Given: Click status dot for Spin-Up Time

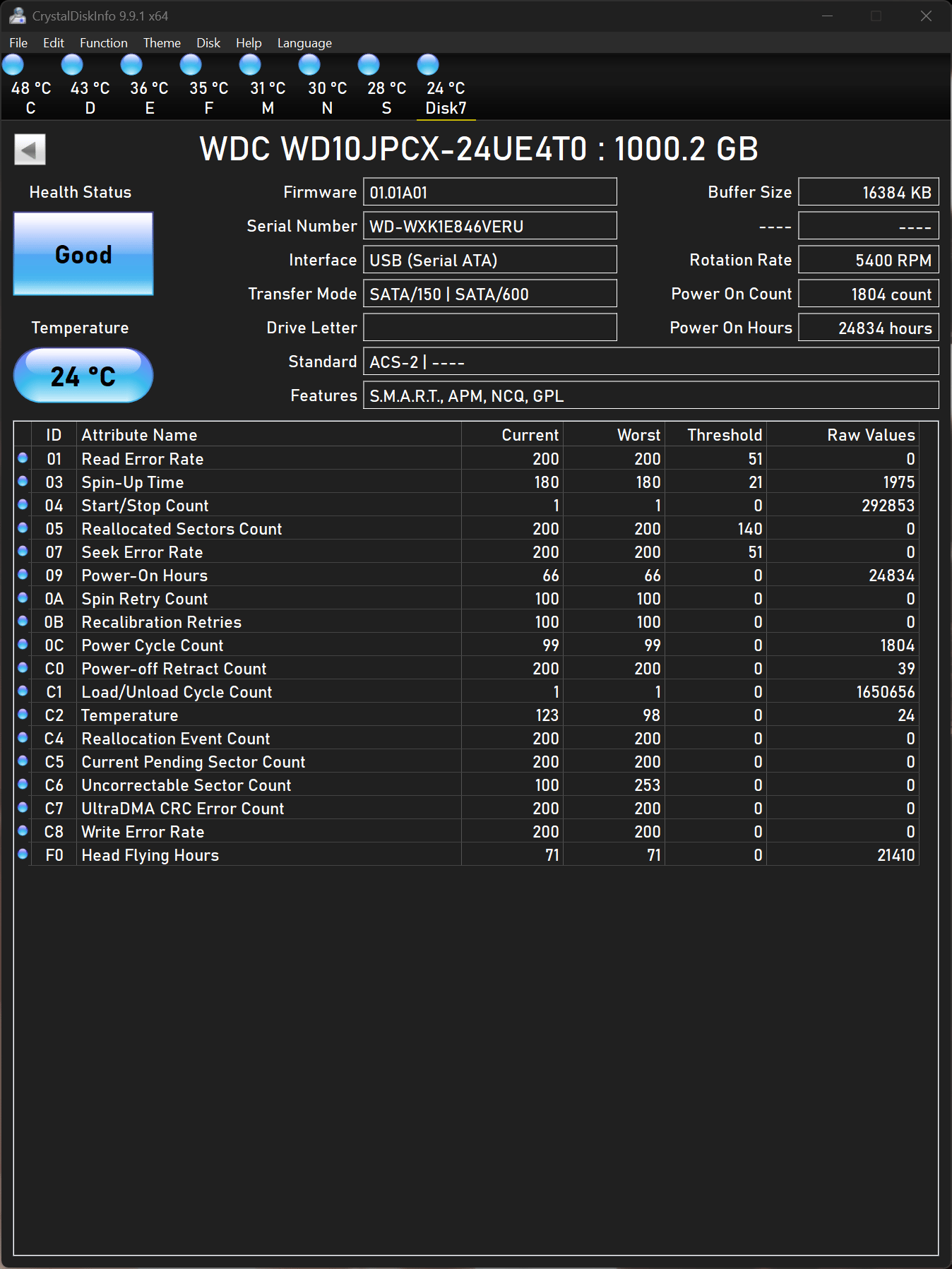Looking at the screenshot, I should [x=23, y=482].
